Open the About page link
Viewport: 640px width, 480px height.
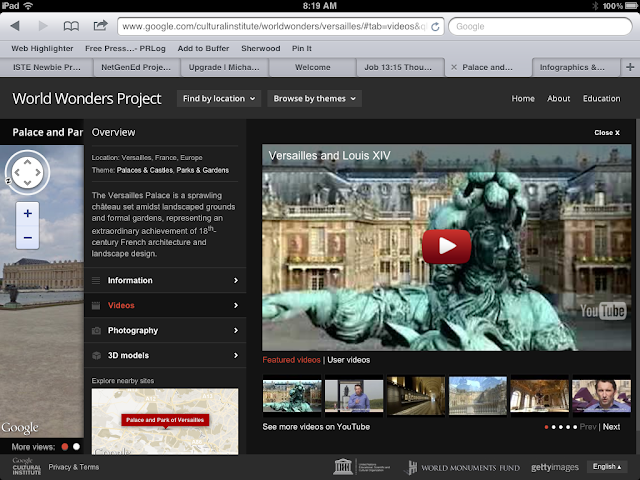(559, 98)
